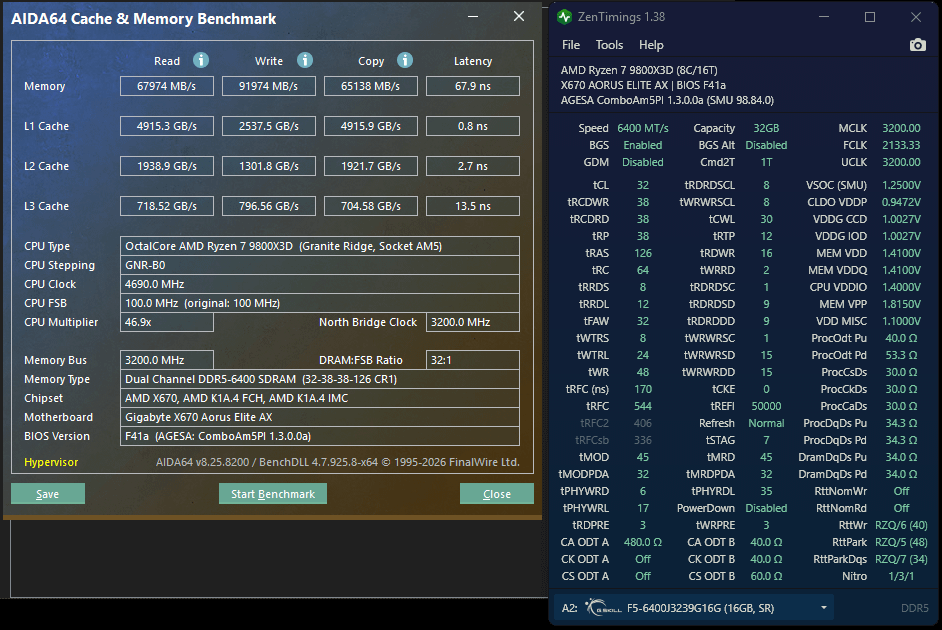Minimize the ZenTimings window

coord(824,17)
